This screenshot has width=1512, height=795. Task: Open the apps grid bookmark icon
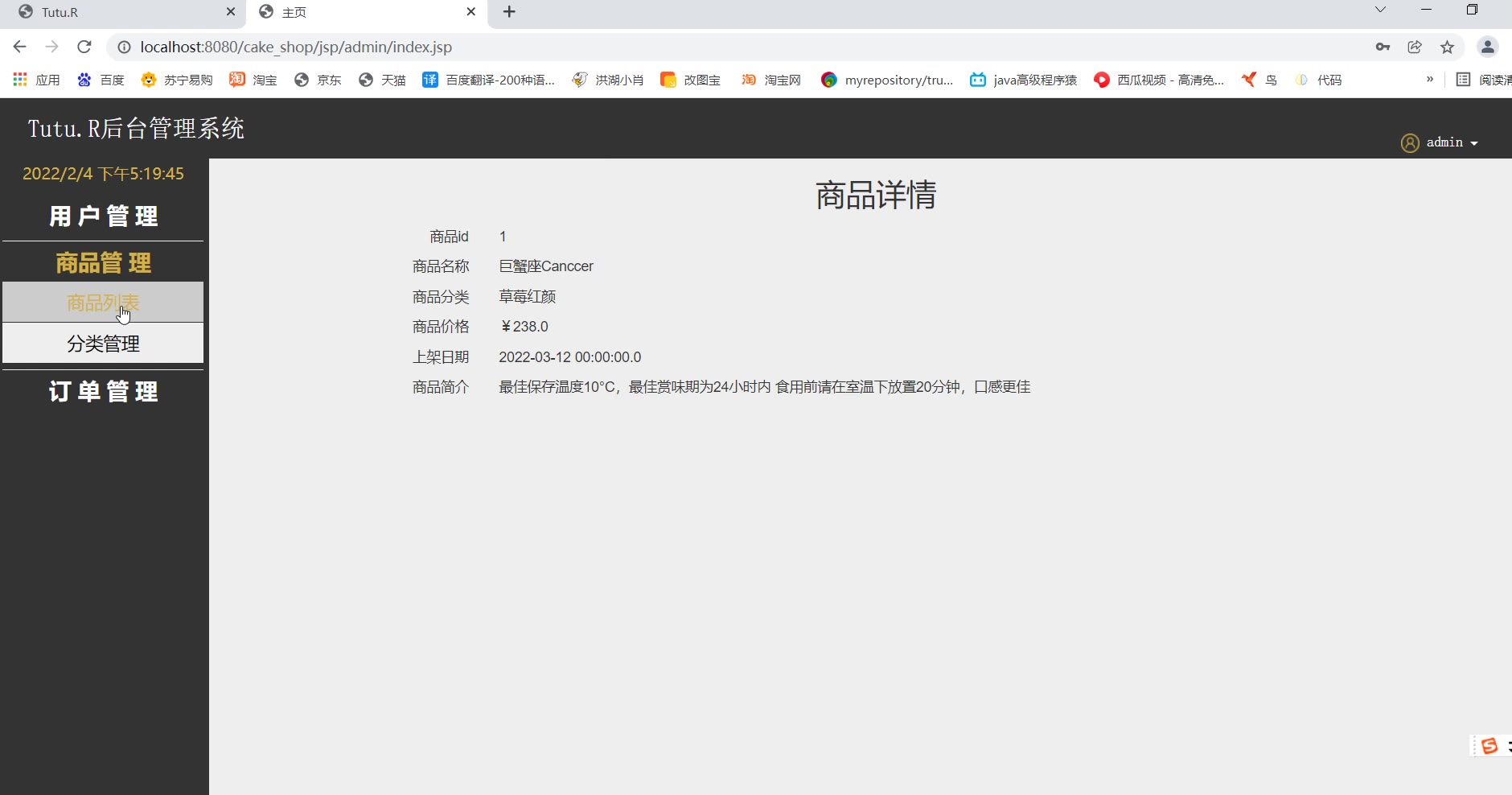20,80
